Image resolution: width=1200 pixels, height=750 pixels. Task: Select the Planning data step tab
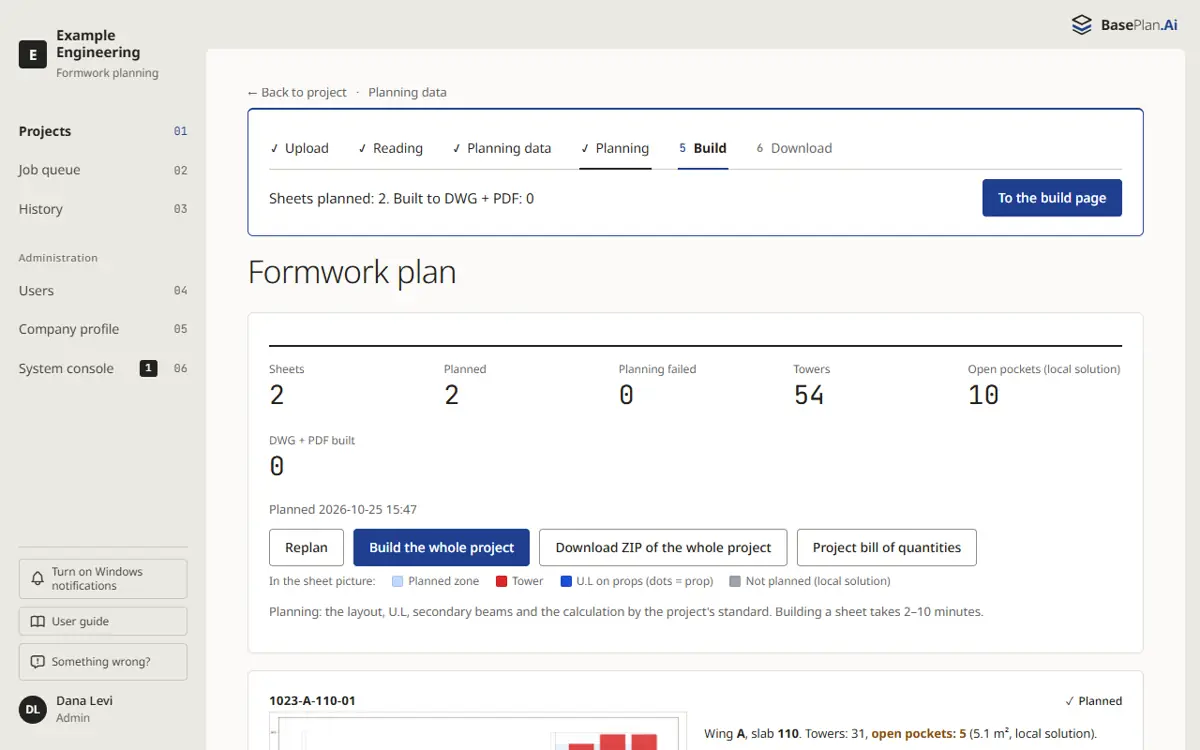tap(501, 148)
